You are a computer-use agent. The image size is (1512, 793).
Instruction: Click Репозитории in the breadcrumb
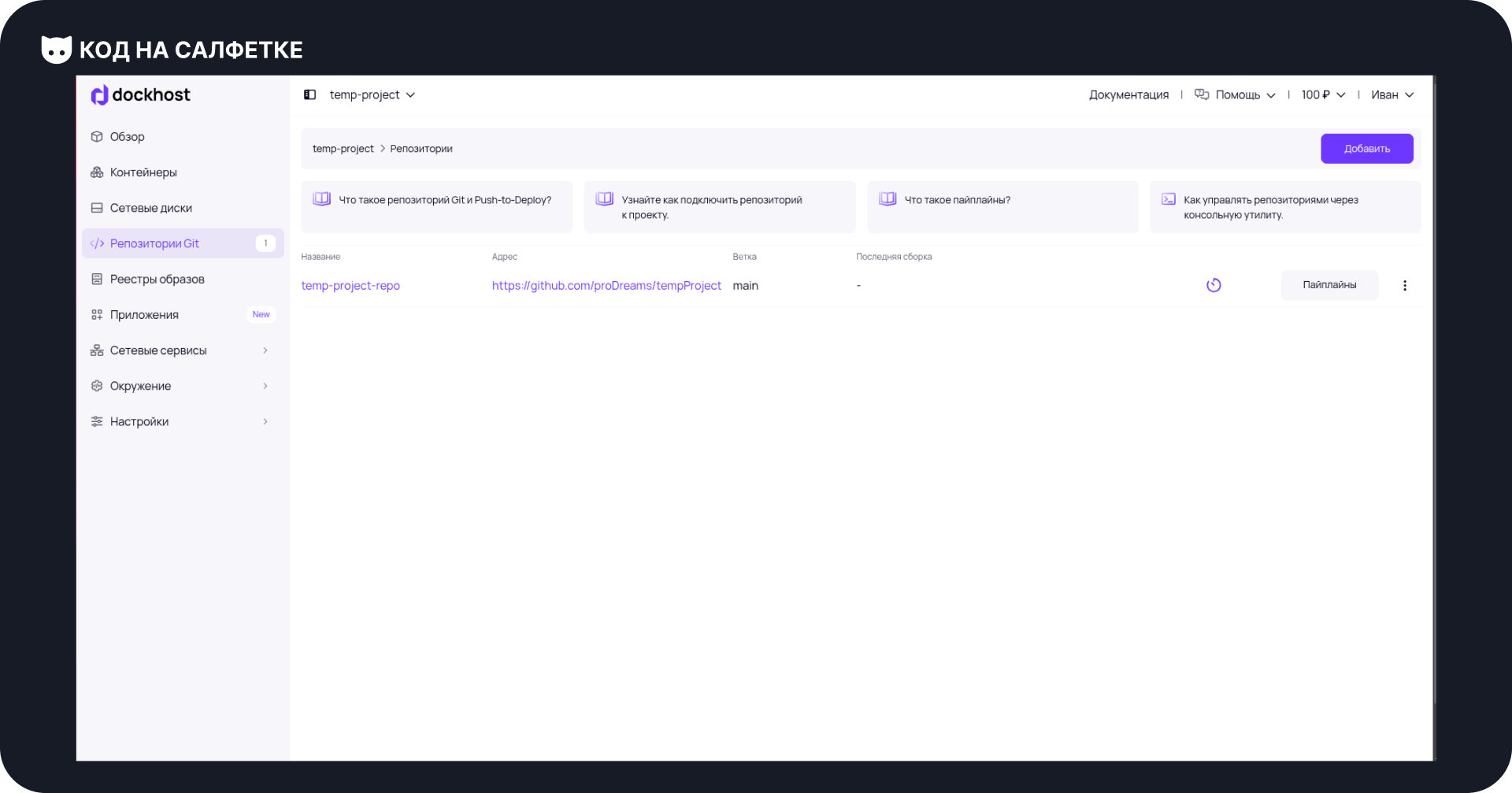pyautogui.click(x=421, y=149)
